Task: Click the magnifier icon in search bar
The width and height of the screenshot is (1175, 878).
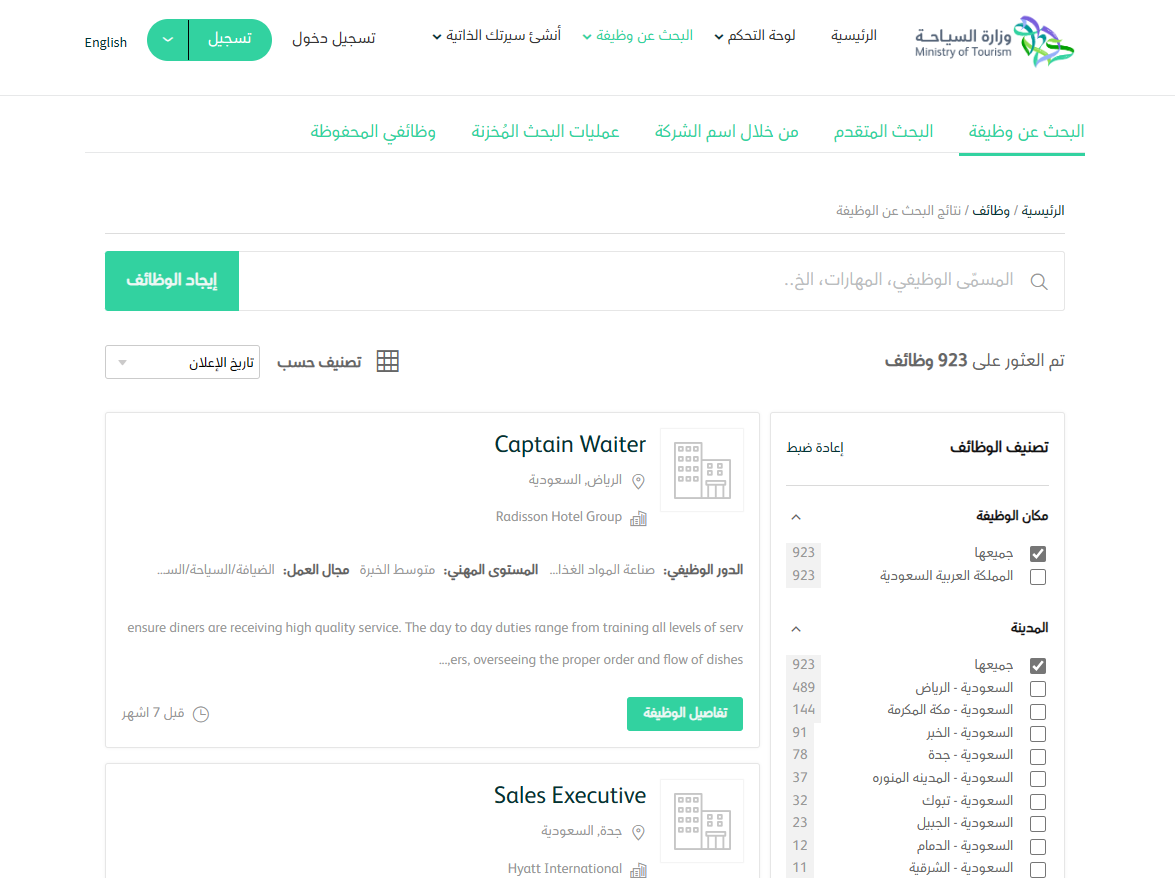Action: (1039, 282)
